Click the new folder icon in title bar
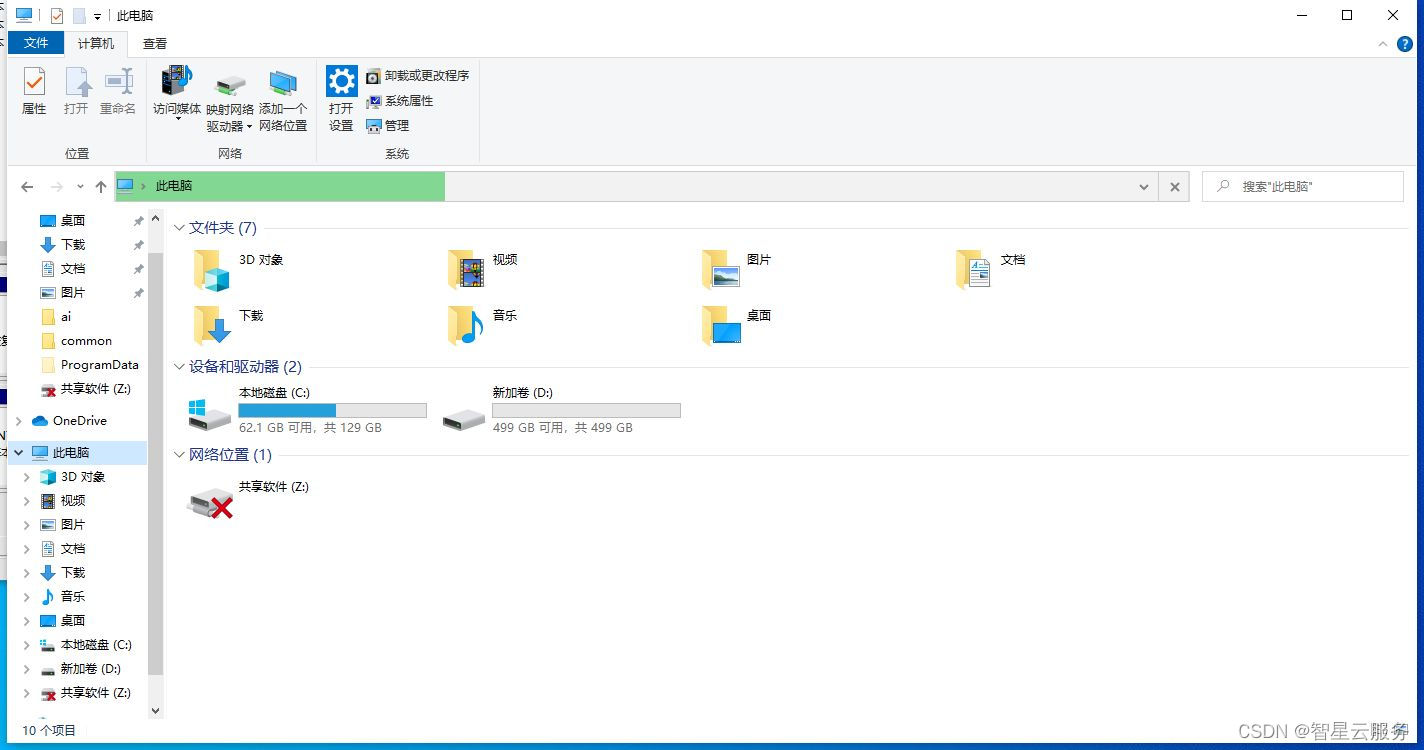 tap(79, 16)
